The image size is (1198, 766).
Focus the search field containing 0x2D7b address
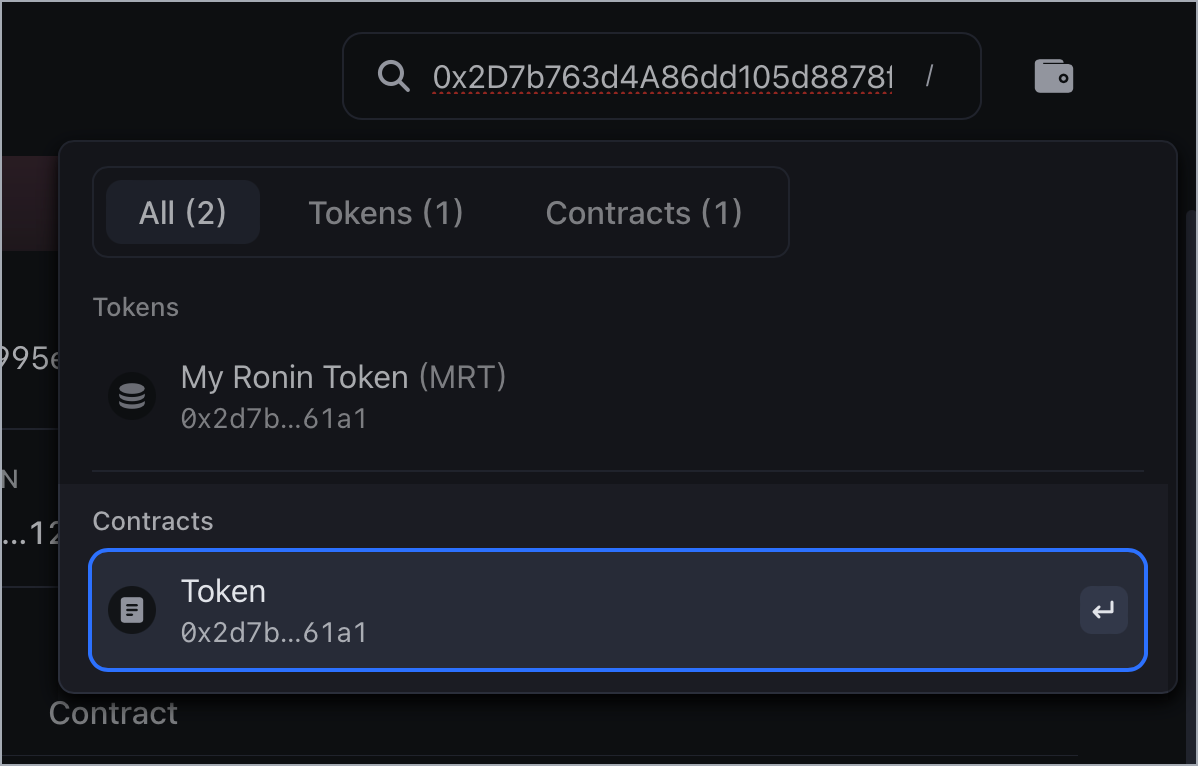[662, 76]
